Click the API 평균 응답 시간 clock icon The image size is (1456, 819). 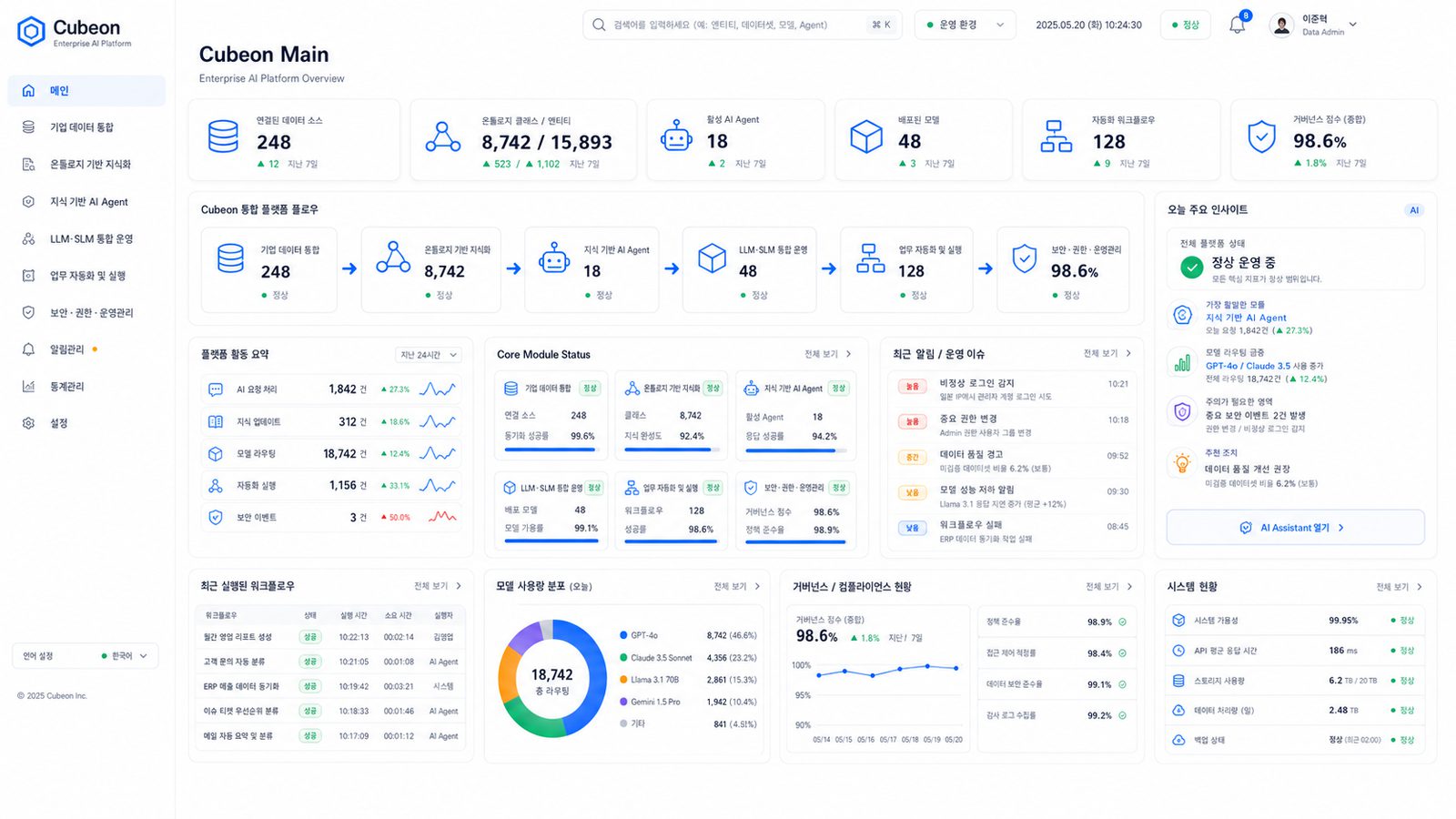[1178, 651]
